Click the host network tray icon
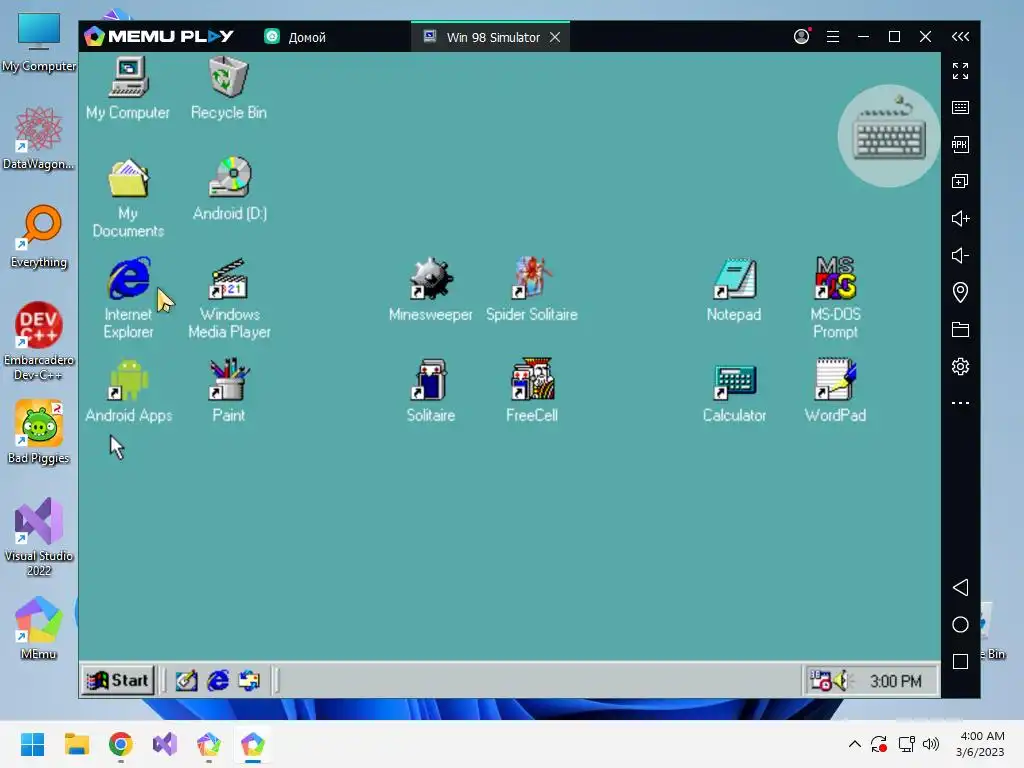This screenshot has height=768, width=1024. (x=906, y=744)
